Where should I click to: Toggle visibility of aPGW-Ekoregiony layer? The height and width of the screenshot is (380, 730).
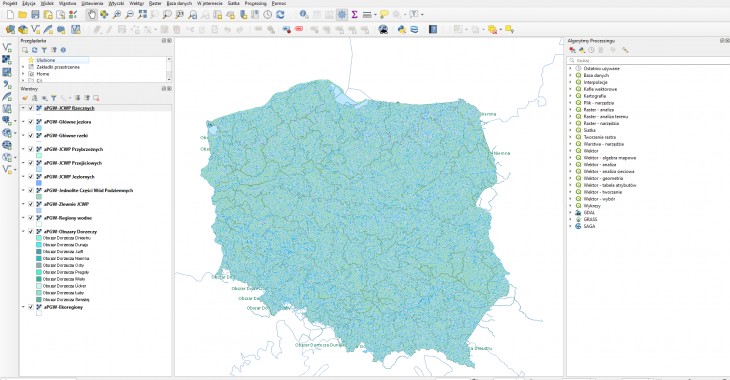tap(31, 307)
